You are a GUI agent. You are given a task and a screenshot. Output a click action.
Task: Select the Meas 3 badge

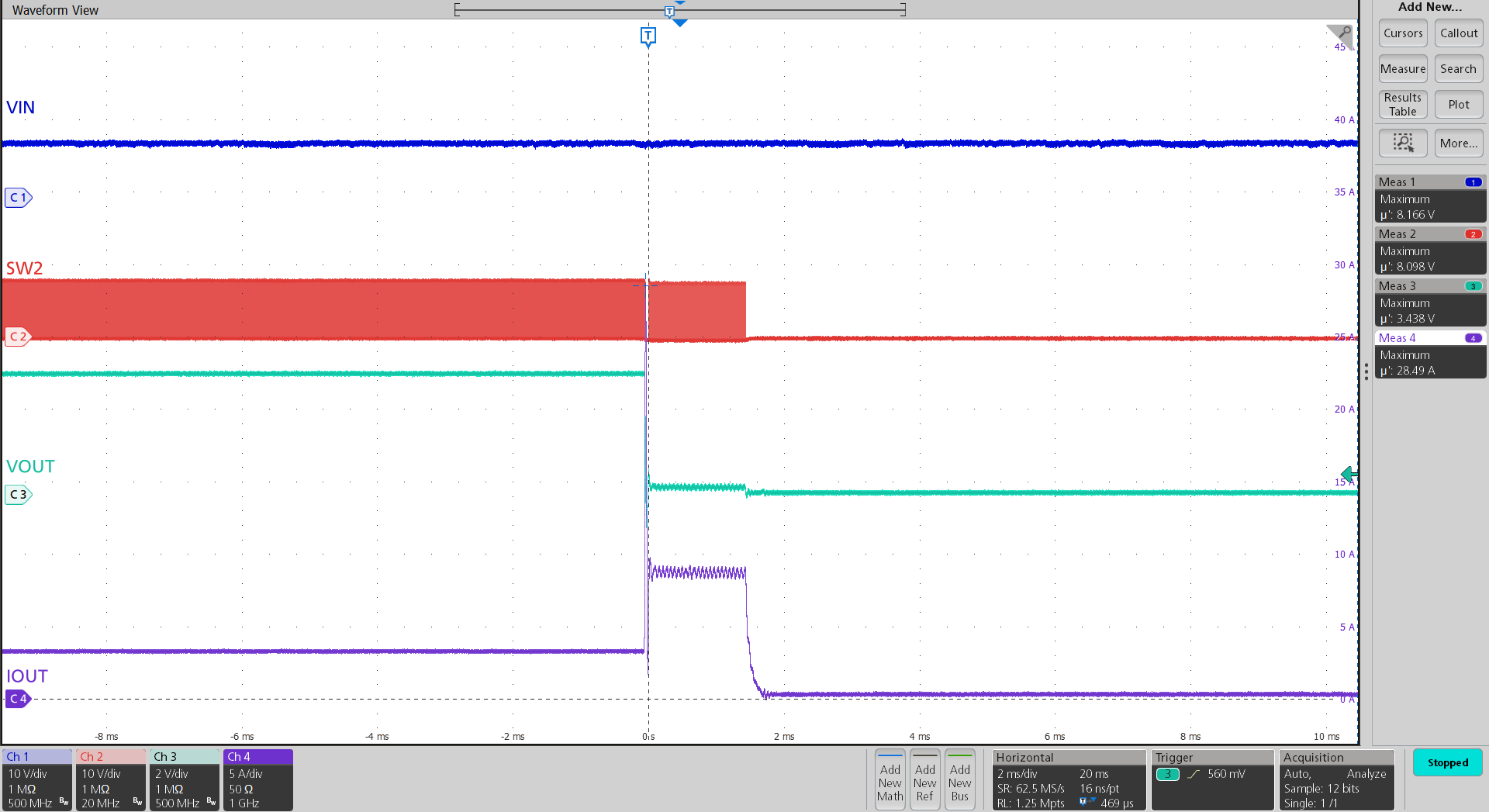(x=1431, y=302)
